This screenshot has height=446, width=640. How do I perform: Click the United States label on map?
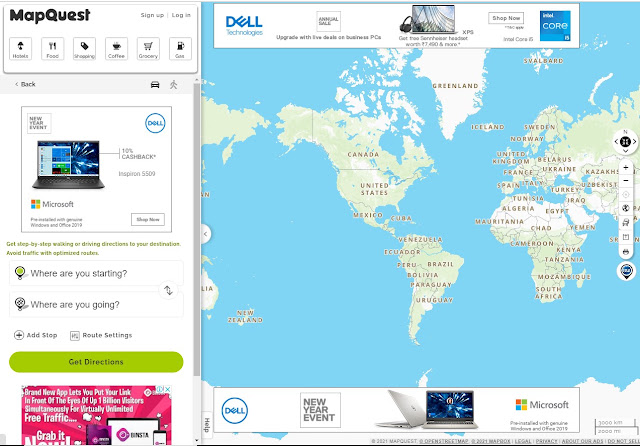(x=374, y=189)
